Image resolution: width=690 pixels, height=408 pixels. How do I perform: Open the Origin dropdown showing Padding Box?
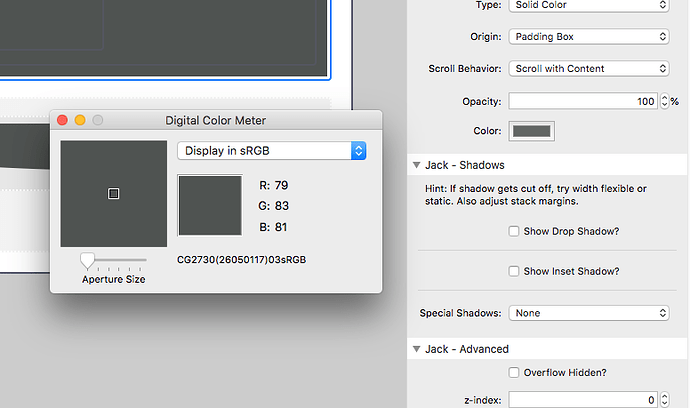589,37
